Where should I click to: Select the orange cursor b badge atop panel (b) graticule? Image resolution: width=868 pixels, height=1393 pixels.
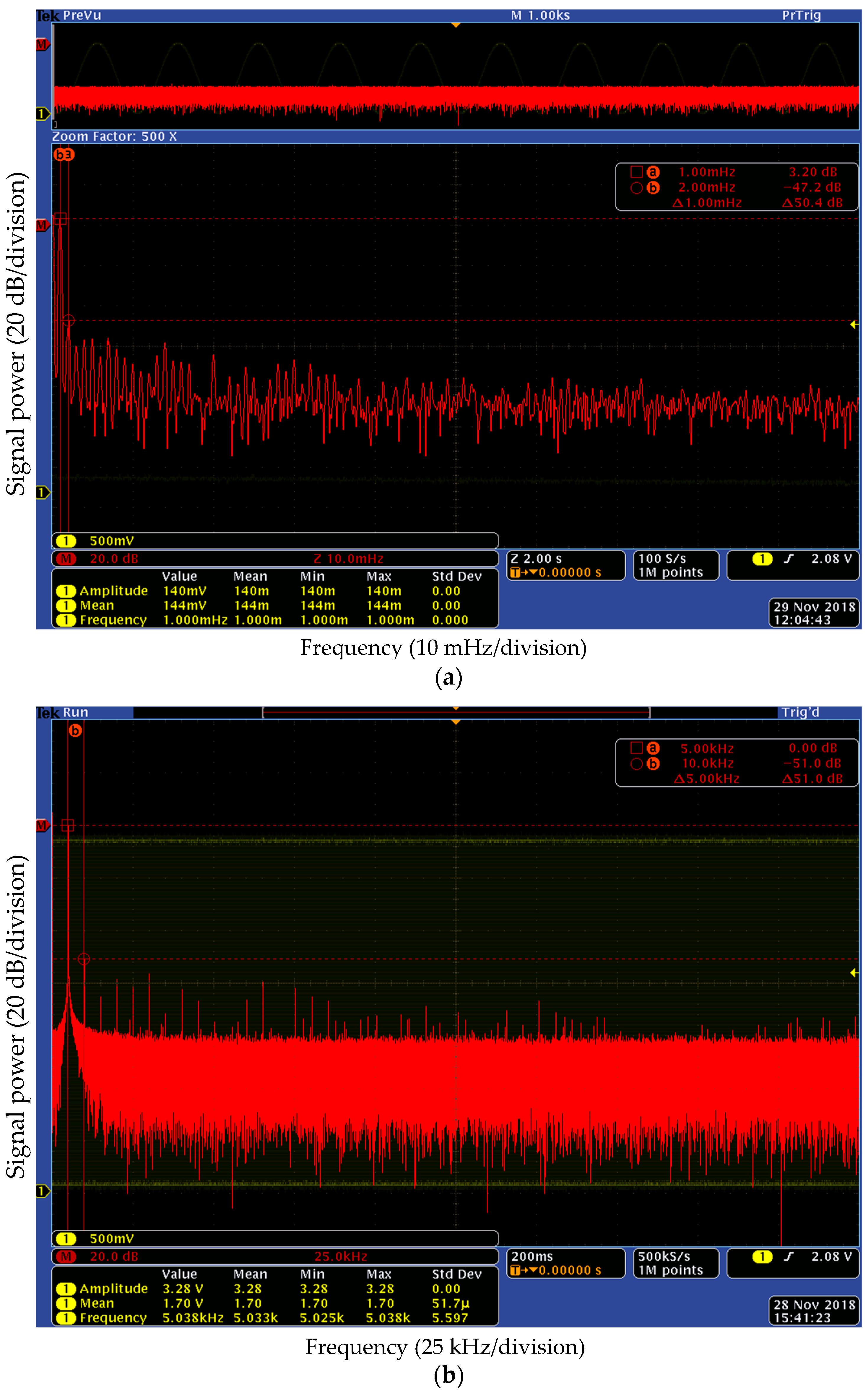75,730
